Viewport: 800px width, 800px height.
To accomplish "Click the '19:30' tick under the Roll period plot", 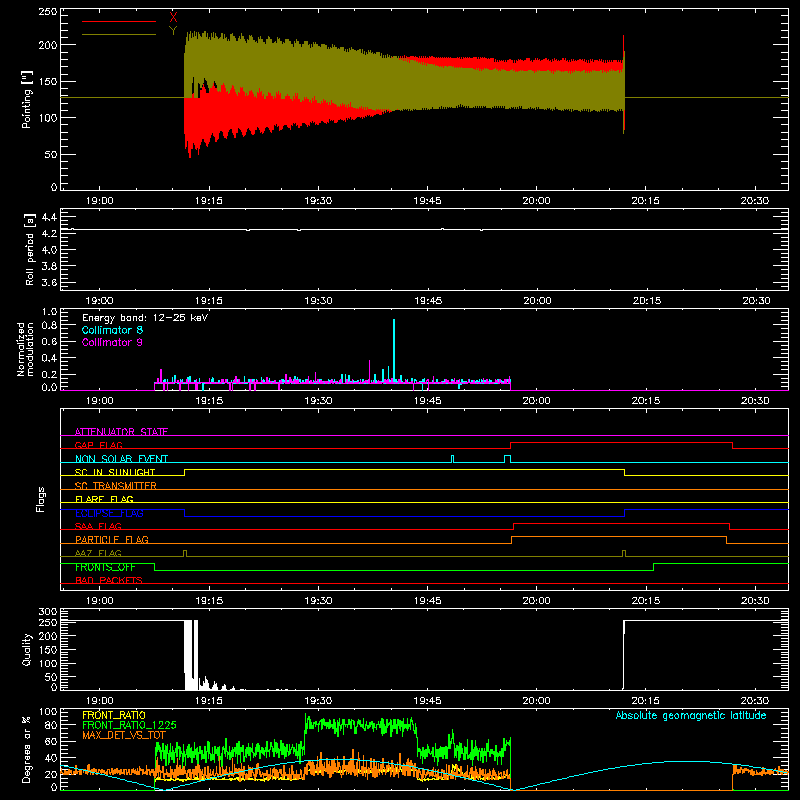I will (x=318, y=301).
